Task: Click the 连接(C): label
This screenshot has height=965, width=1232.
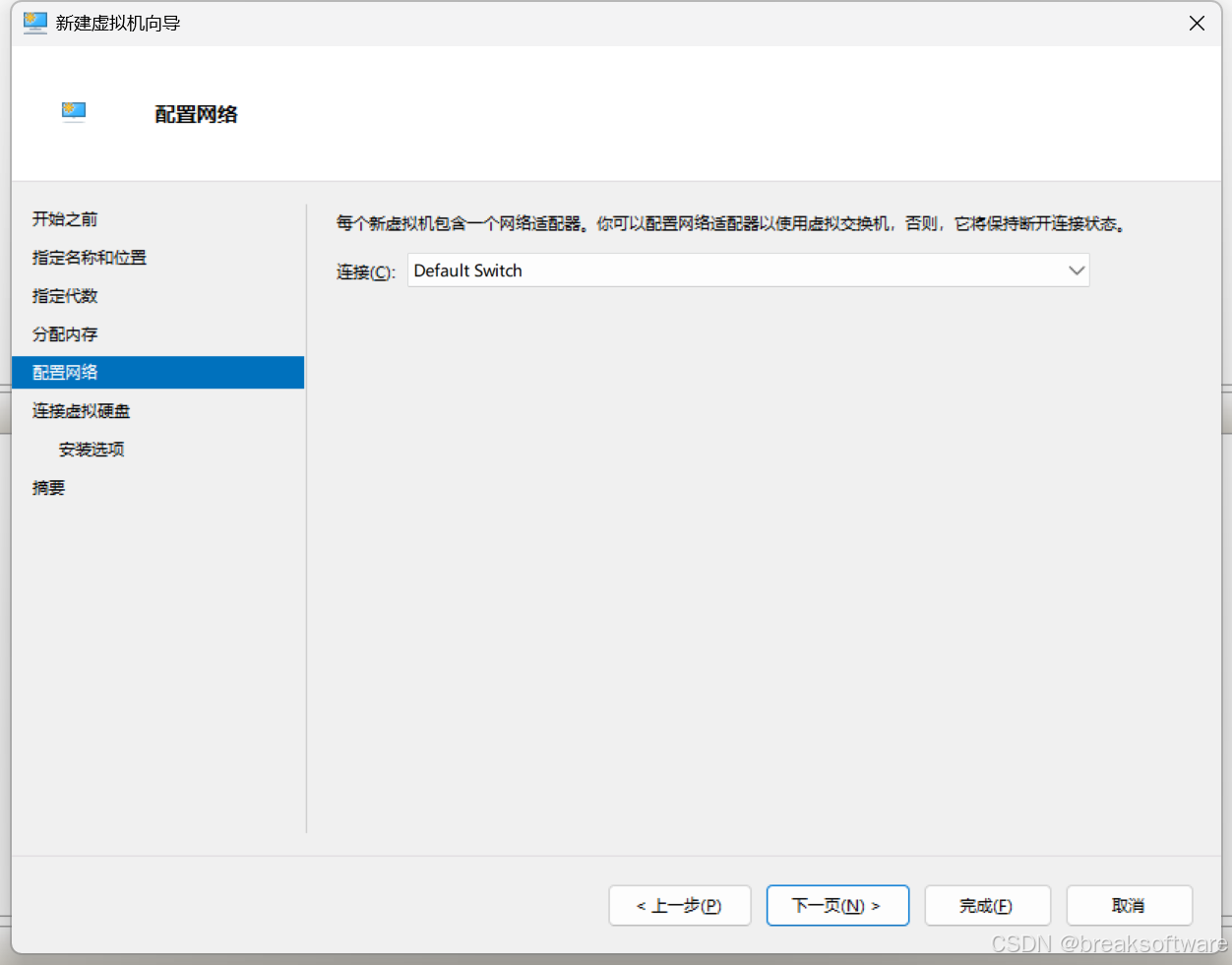Action: coord(365,271)
